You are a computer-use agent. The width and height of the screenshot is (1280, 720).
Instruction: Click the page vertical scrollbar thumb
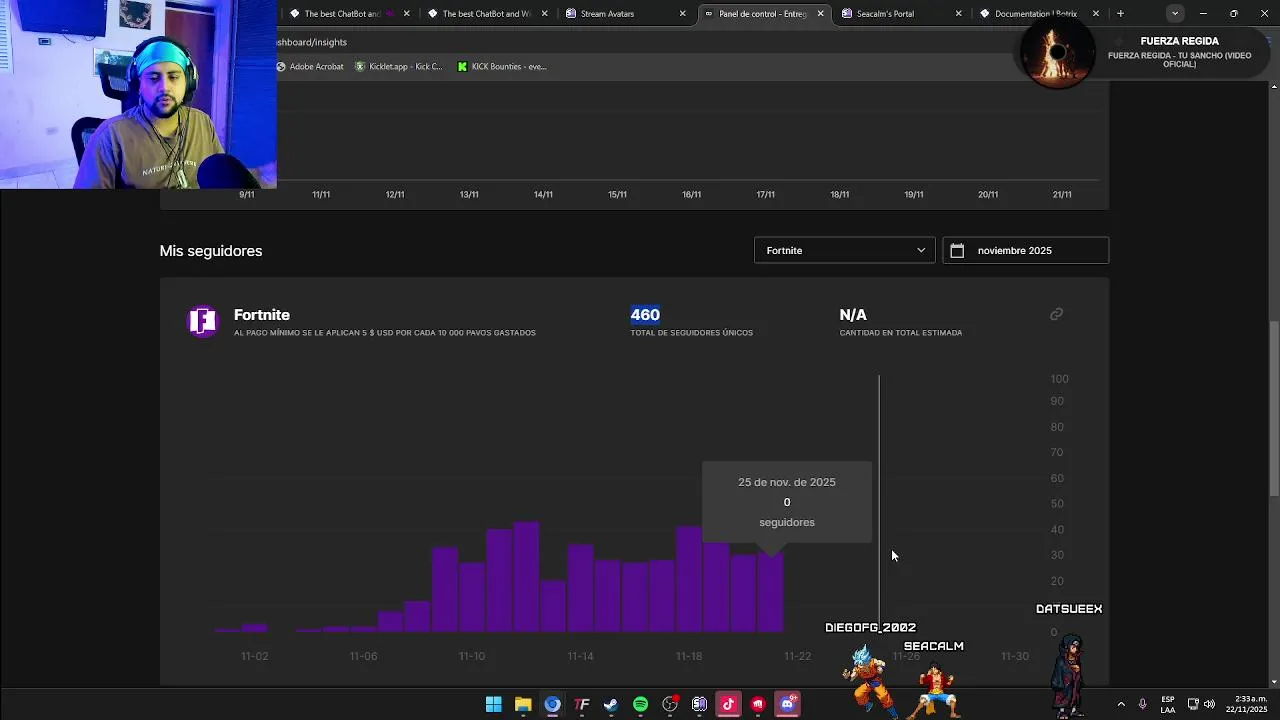click(1274, 408)
